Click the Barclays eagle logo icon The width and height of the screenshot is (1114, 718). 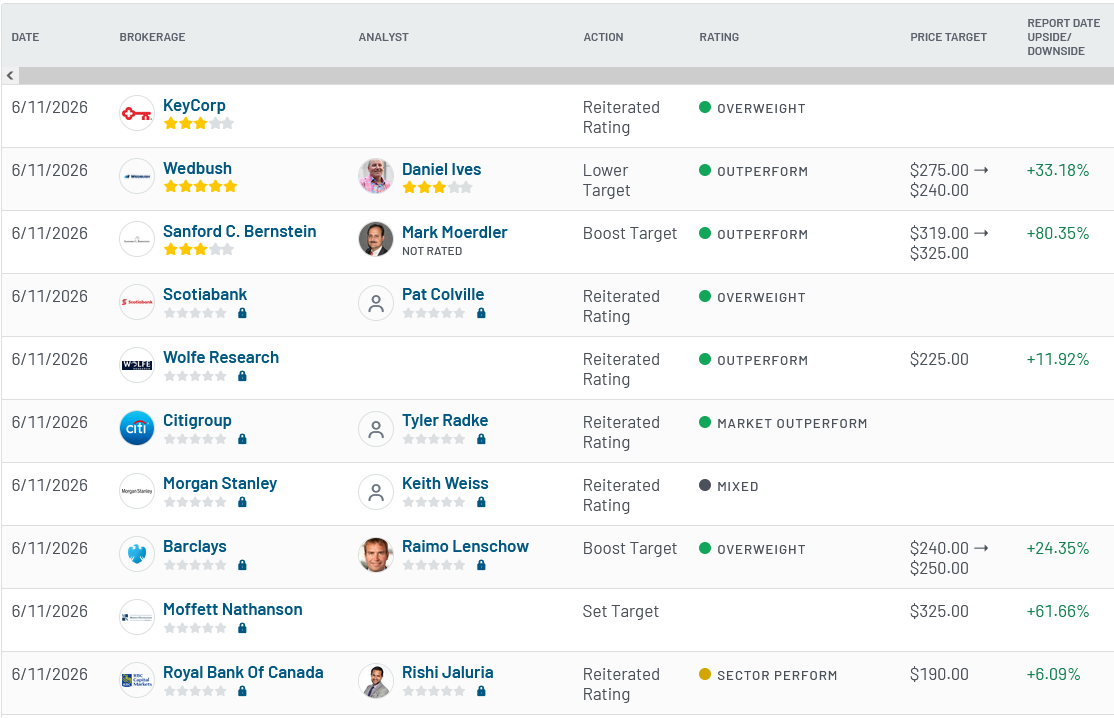[x=136, y=554]
